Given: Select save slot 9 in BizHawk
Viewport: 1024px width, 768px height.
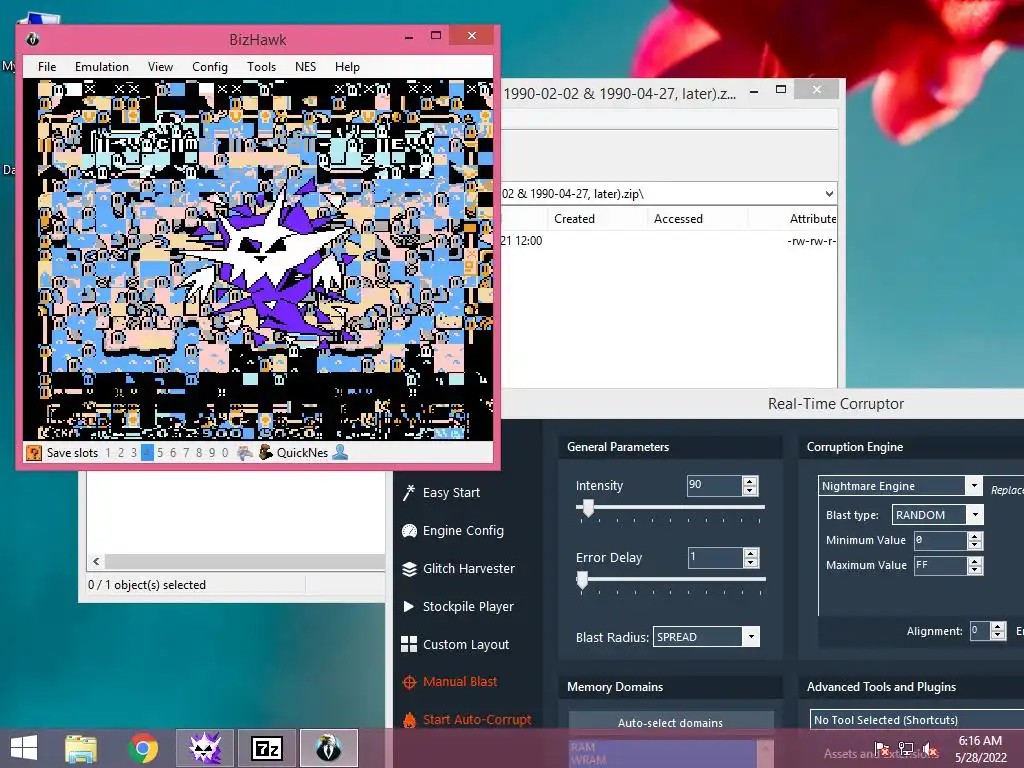Looking at the screenshot, I should pos(212,453).
